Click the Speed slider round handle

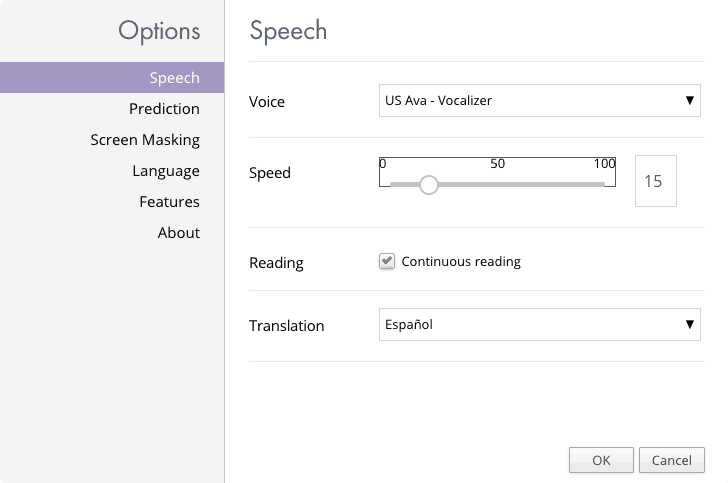click(429, 185)
